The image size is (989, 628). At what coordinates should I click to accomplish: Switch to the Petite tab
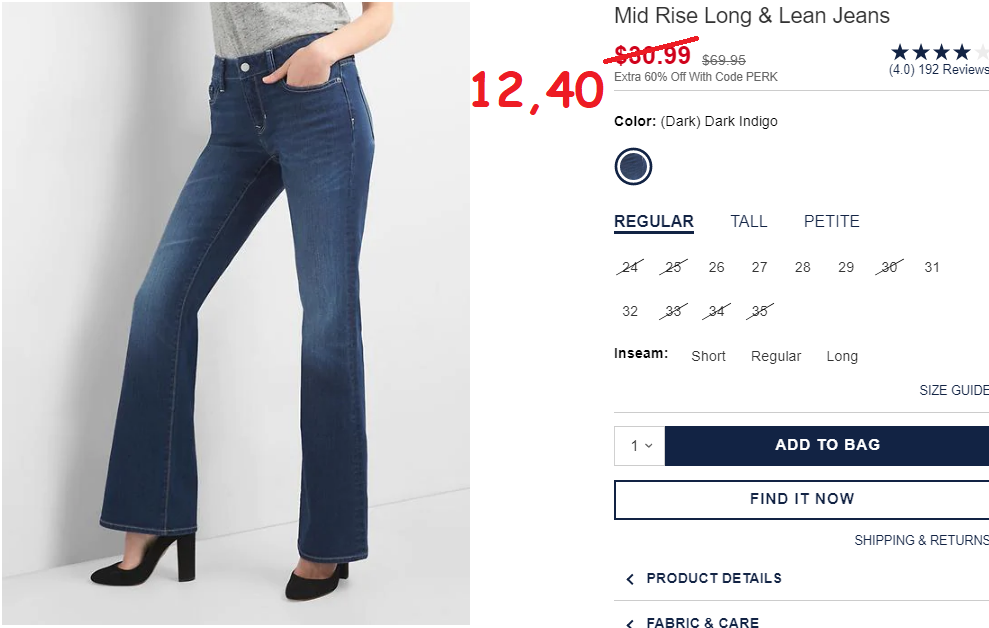[x=831, y=221]
